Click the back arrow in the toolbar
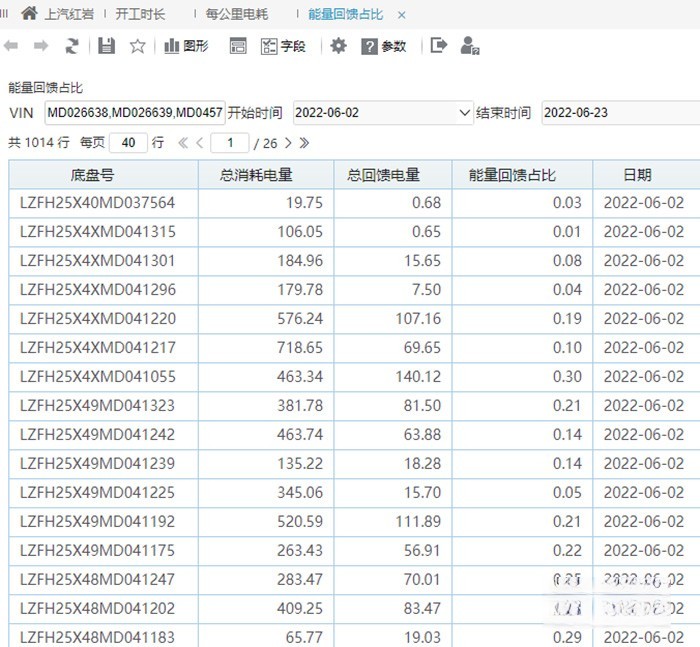The width and height of the screenshot is (700, 647). 11,46
